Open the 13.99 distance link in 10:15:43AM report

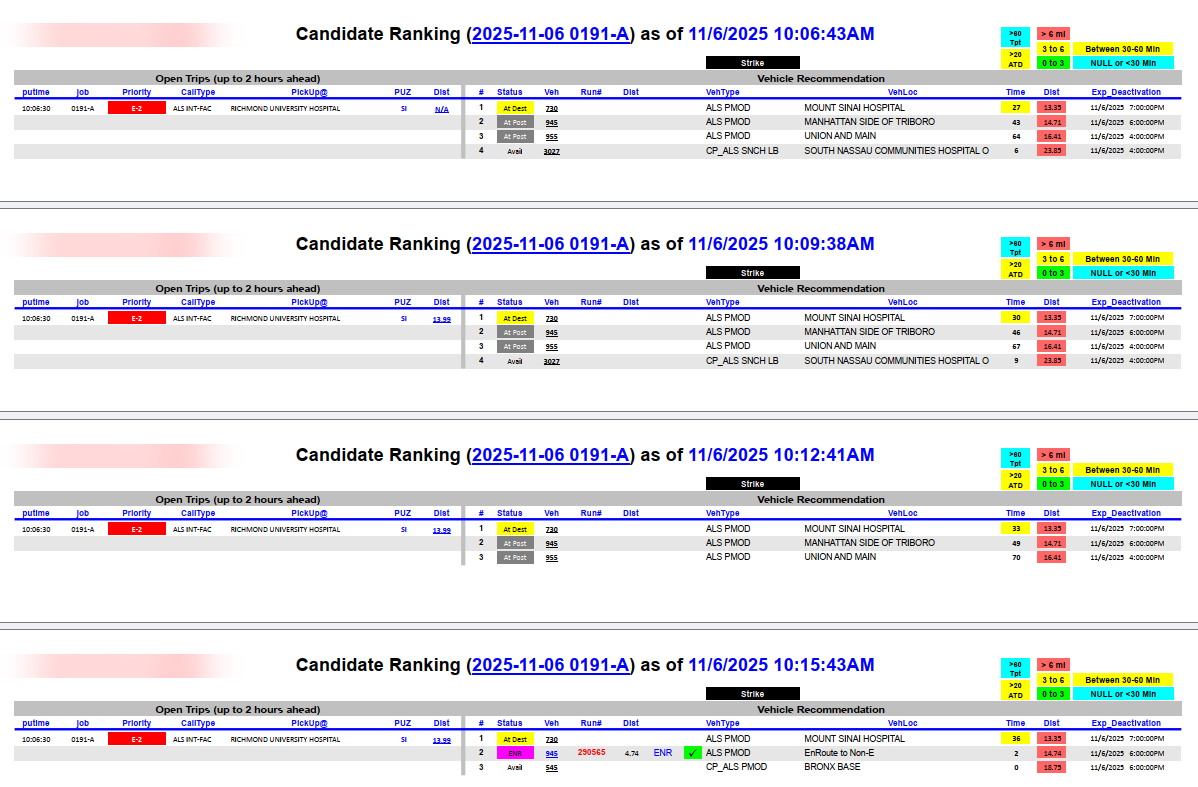[442, 740]
